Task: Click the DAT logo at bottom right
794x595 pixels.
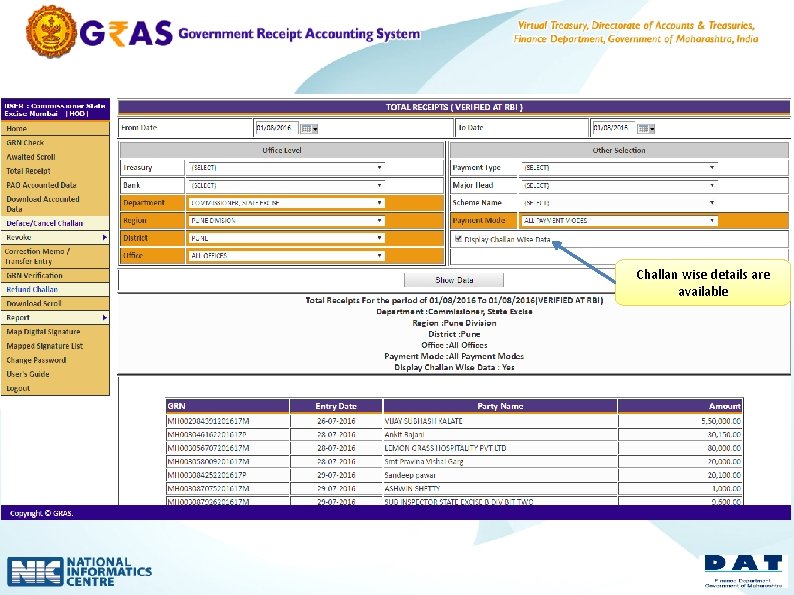Action: (743, 570)
